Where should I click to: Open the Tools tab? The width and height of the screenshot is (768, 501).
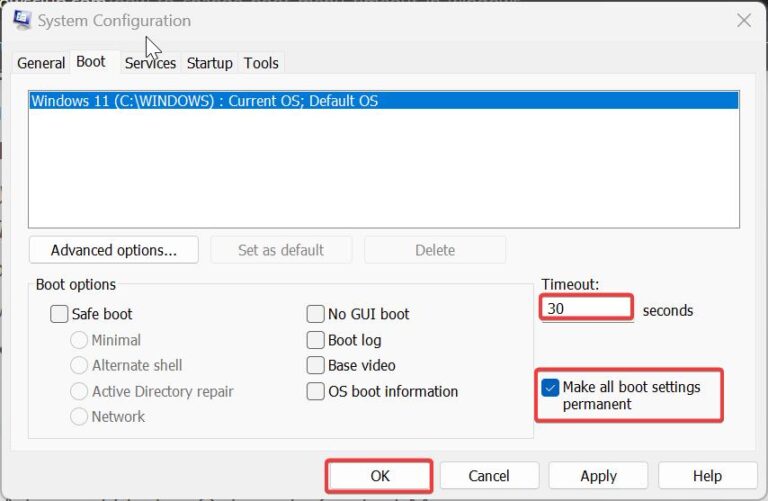tap(261, 63)
